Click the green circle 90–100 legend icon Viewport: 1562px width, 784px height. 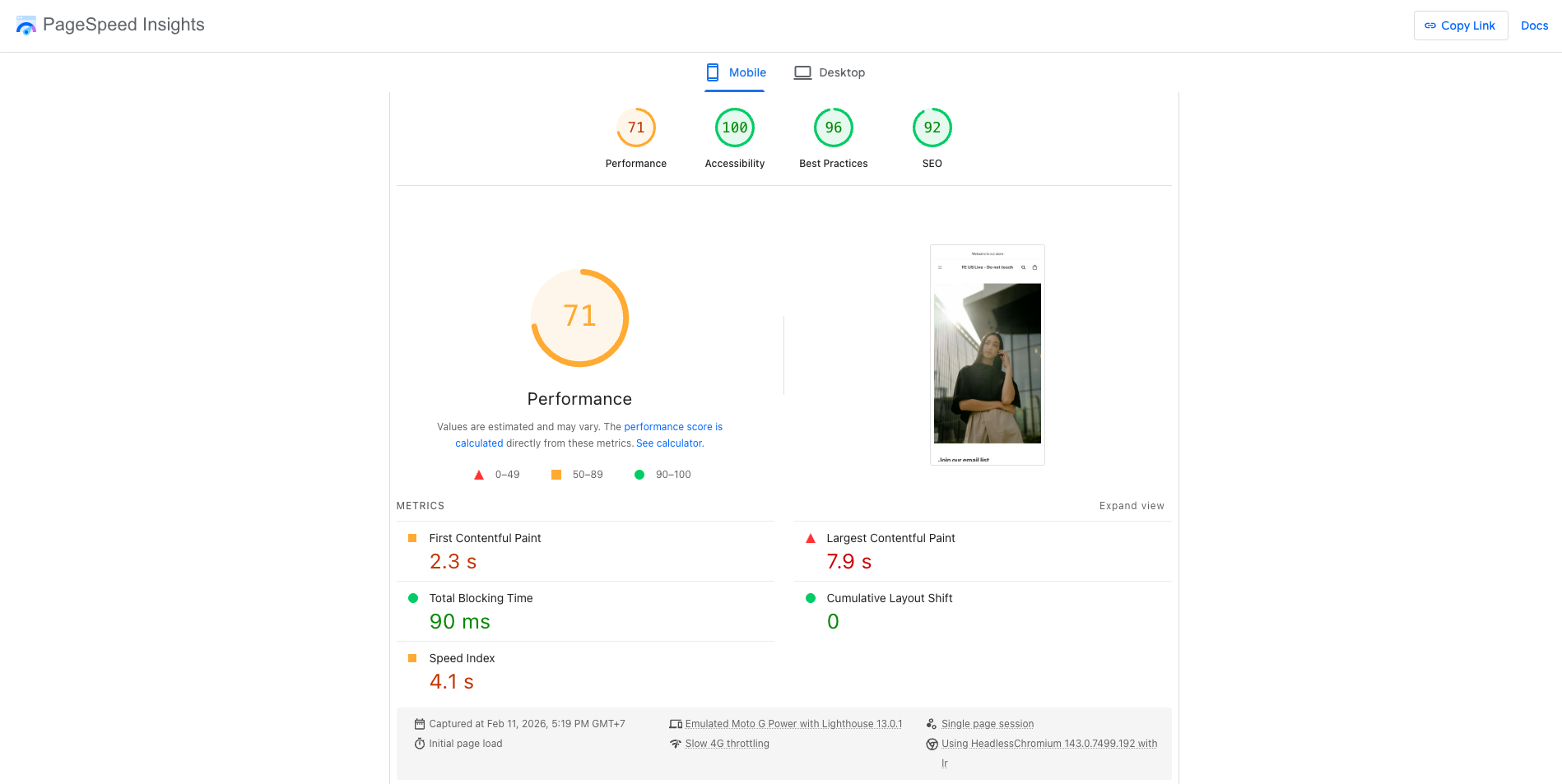(639, 475)
